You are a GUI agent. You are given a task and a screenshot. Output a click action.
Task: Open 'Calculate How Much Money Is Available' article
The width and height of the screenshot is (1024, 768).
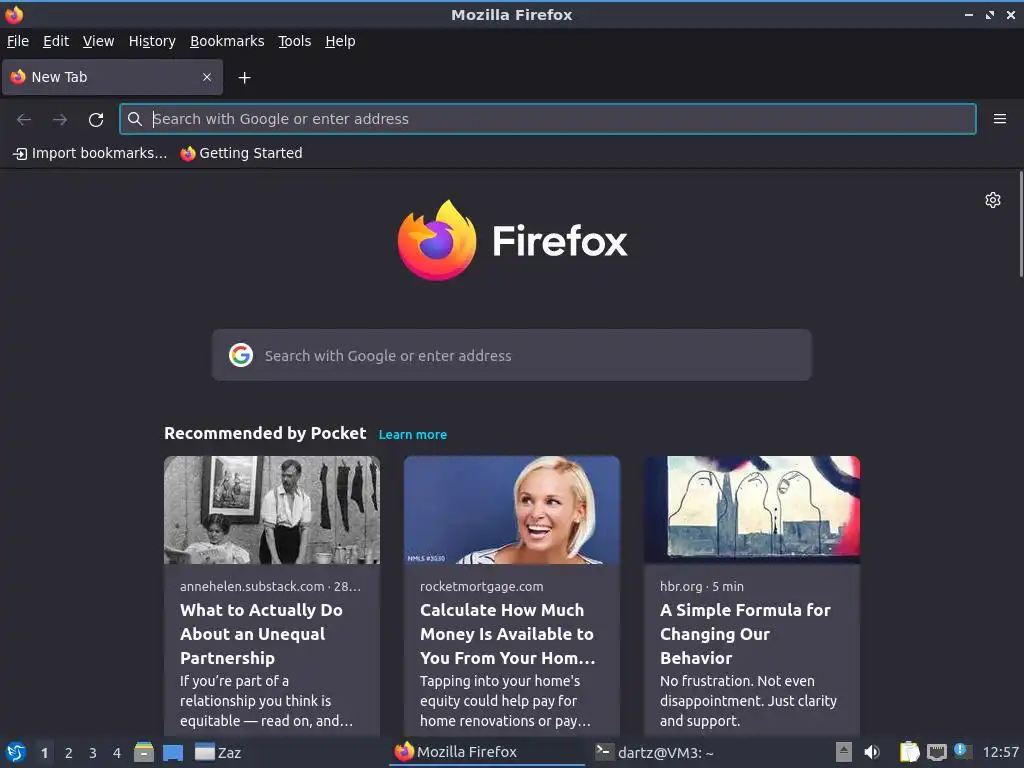pos(507,634)
